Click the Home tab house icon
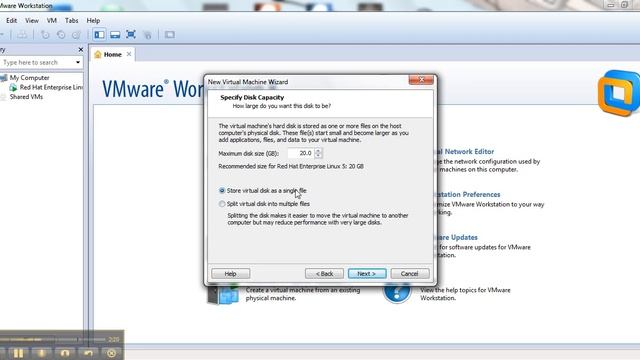Screen dimensions: 640x360 [98, 54]
